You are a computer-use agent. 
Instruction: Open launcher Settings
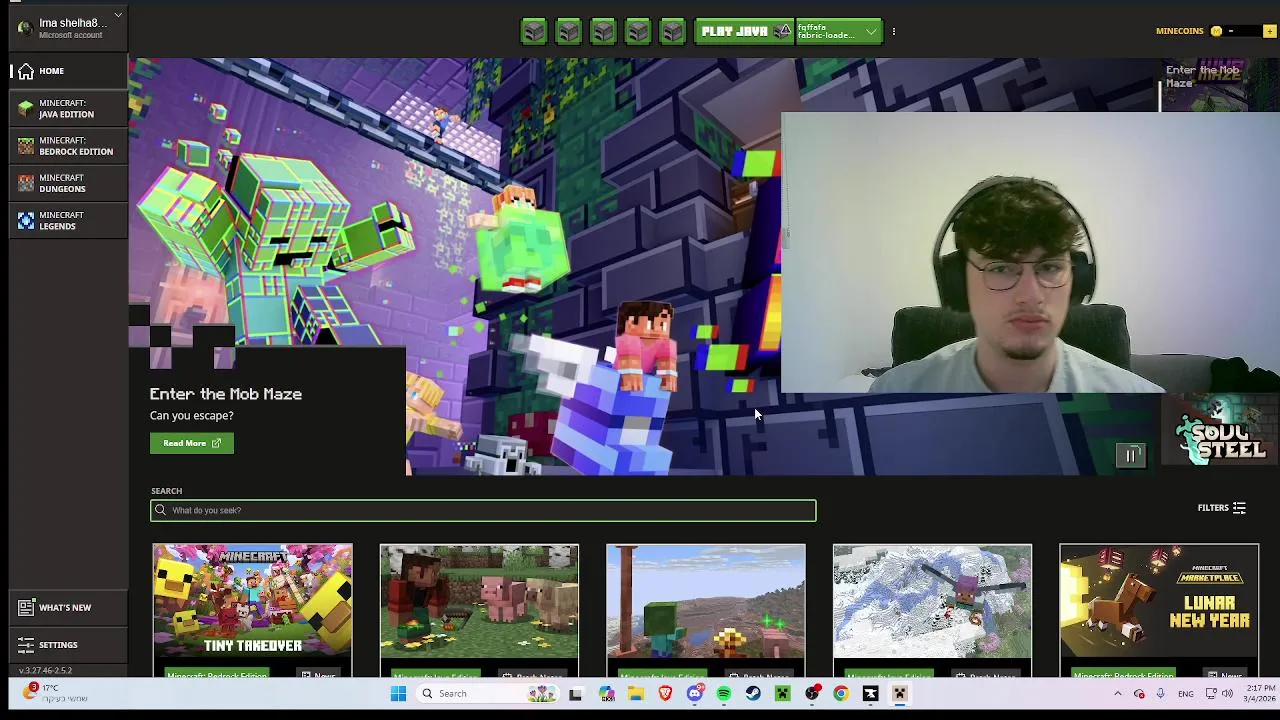[x=68, y=645]
